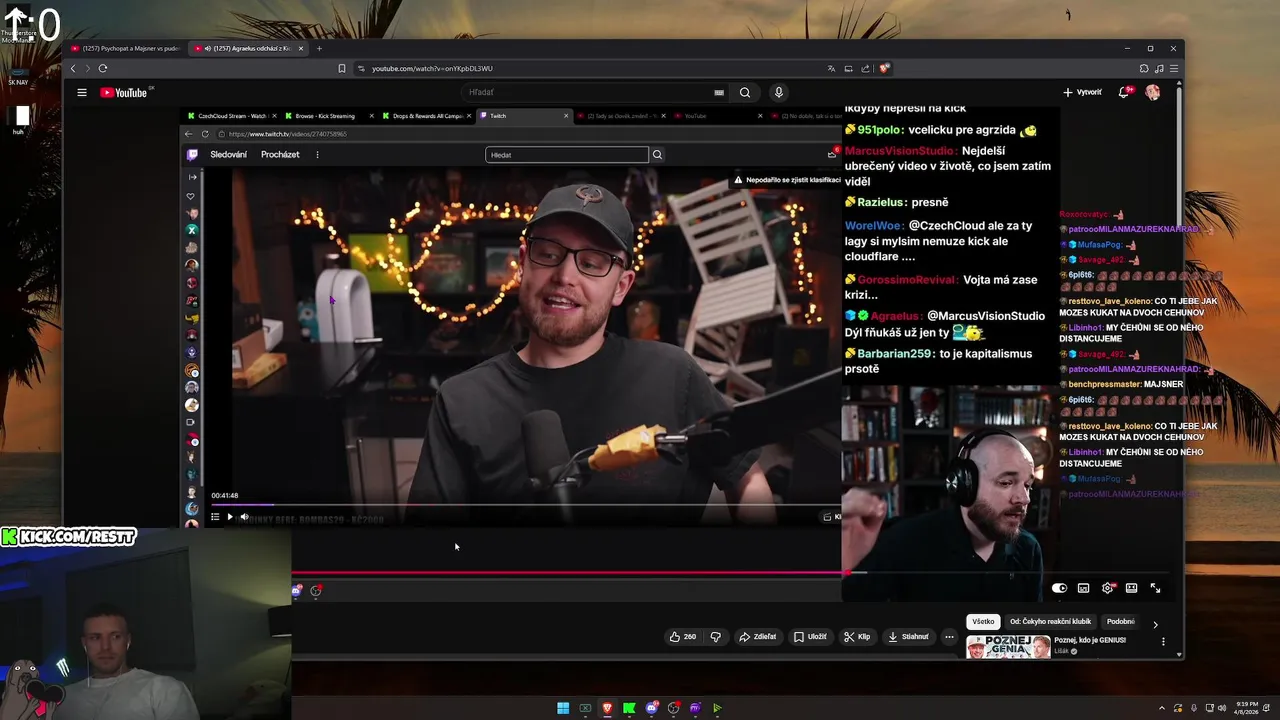
Task: Open the inner 'Drops & Rewards' tab
Action: [x=427, y=116]
